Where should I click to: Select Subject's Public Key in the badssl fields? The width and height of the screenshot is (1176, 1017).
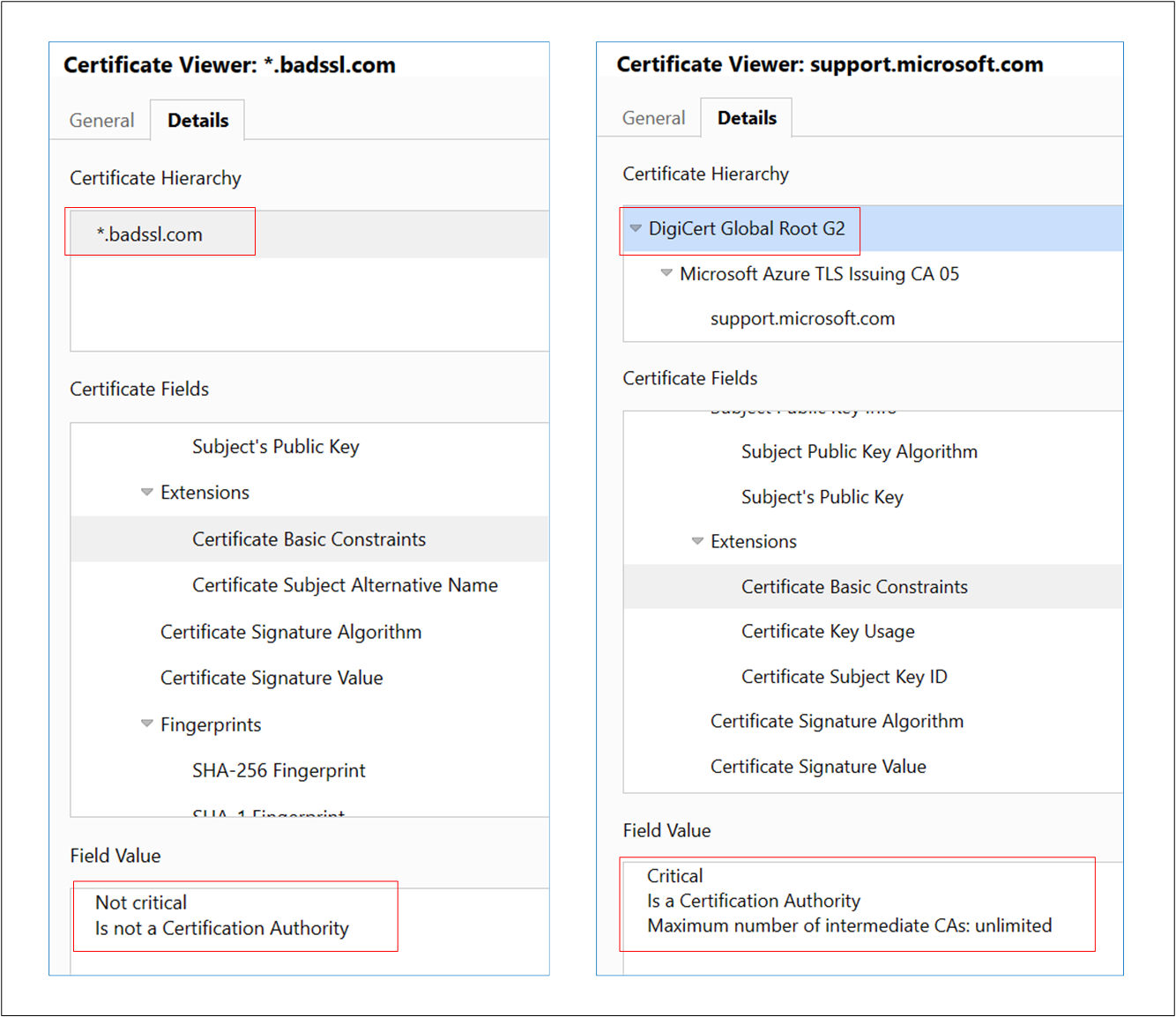(x=275, y=446)
